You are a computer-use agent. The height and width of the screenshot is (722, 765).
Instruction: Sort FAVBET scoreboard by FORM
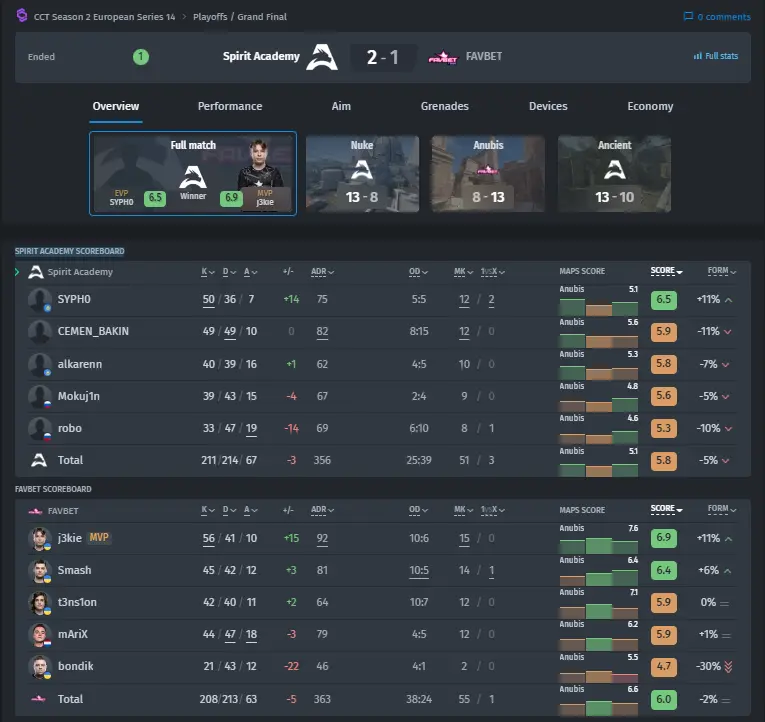tap(722, 509)
